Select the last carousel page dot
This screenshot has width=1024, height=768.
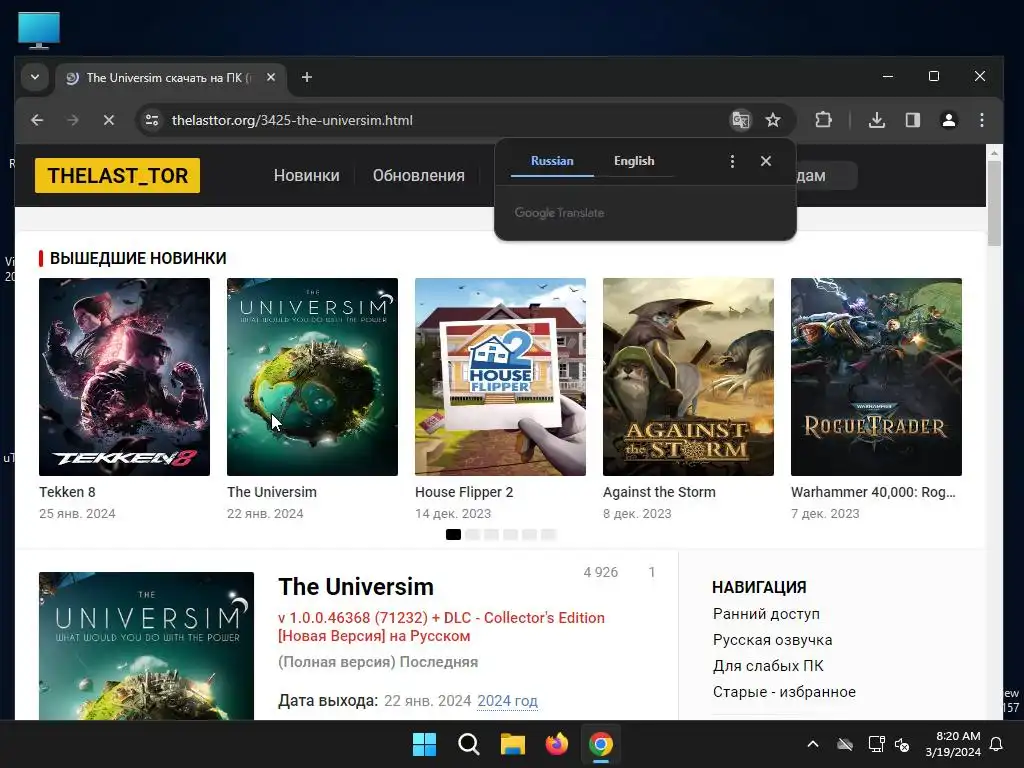coord(548,534)
